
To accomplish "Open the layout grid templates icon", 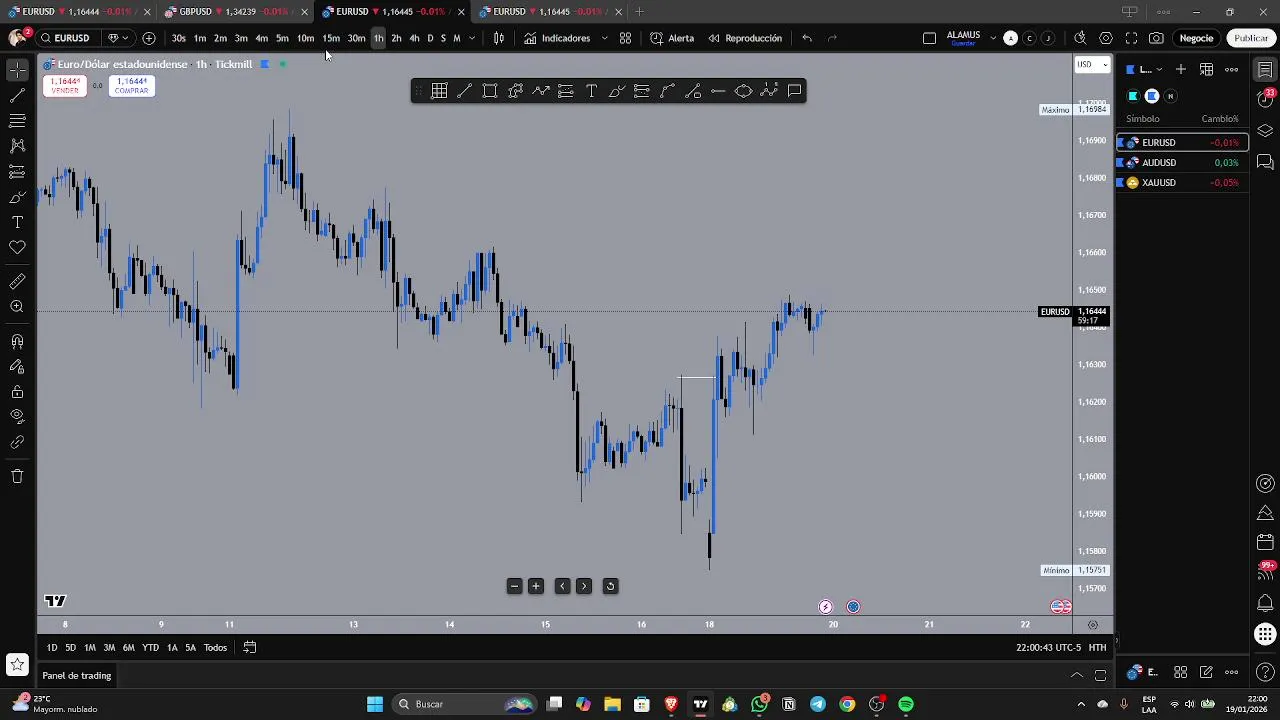I will (625, 38).
